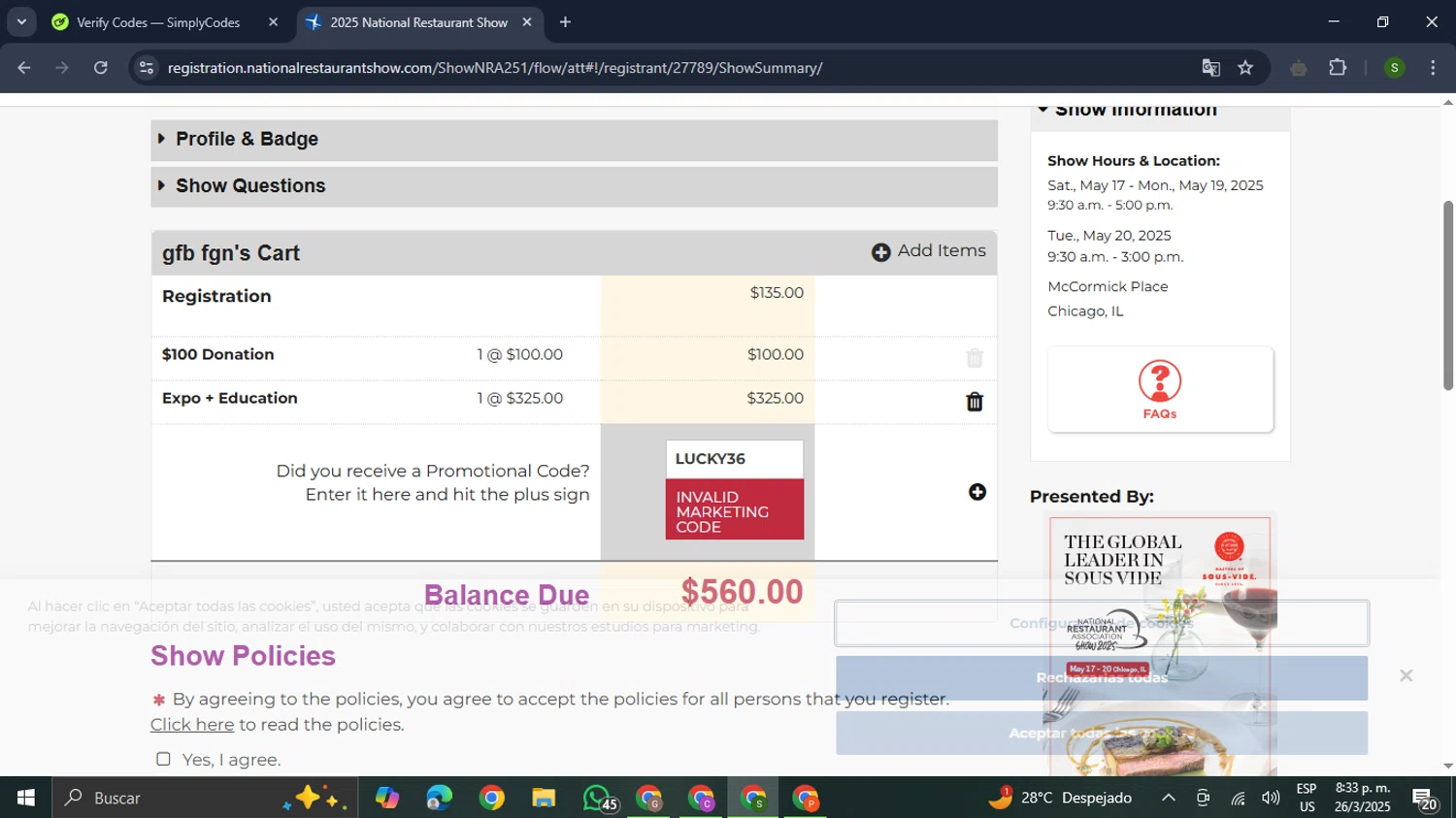Close the cookie banner with X
Screen dimensions: 1456x818
pyautogui.click(x=1406, y=675)
